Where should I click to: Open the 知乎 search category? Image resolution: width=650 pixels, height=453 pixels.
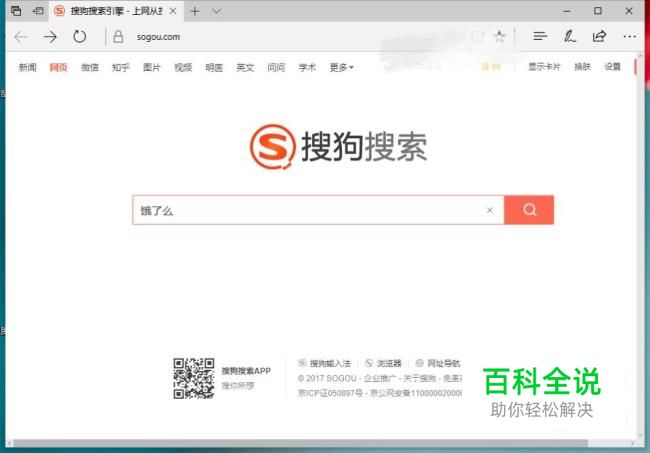121,67
